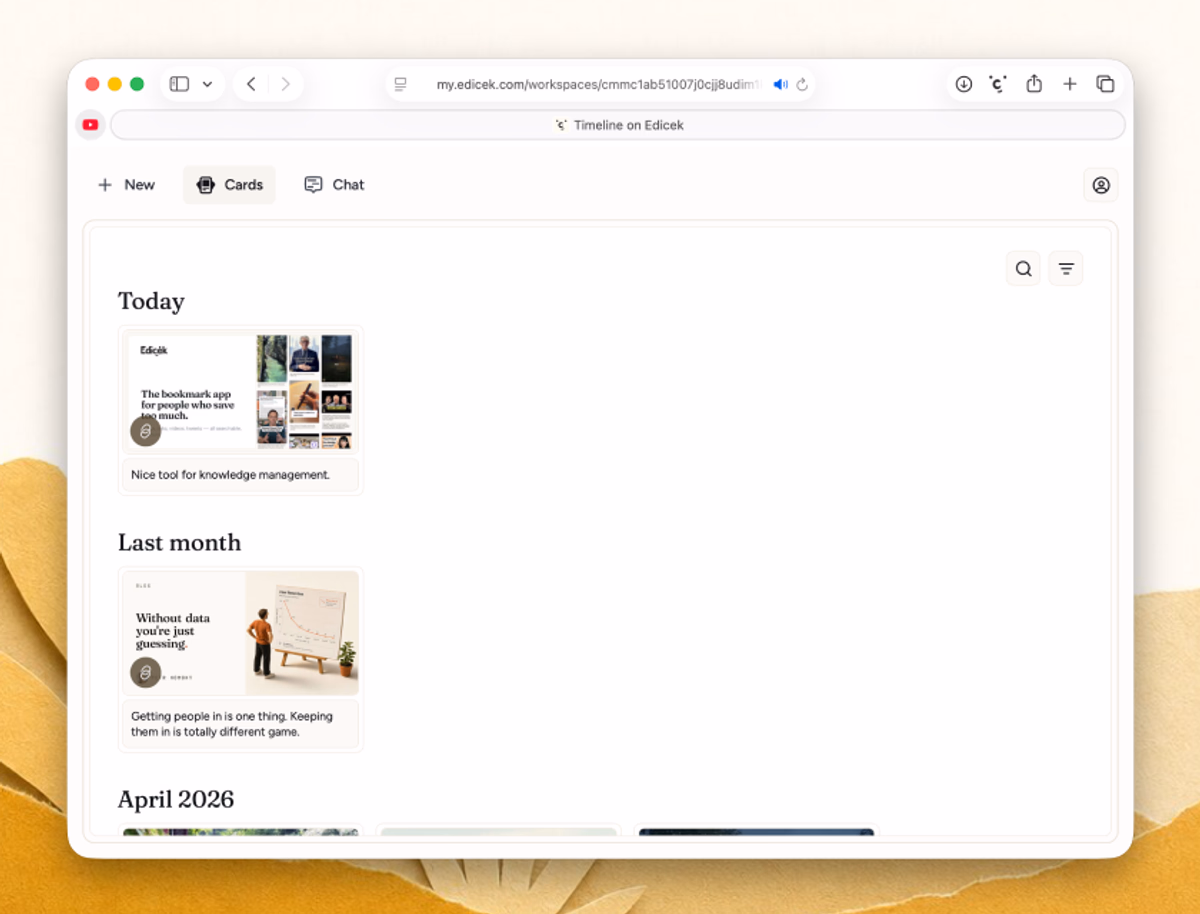
Task: Open the Share menu
Action: click(x=1034, y=84)
